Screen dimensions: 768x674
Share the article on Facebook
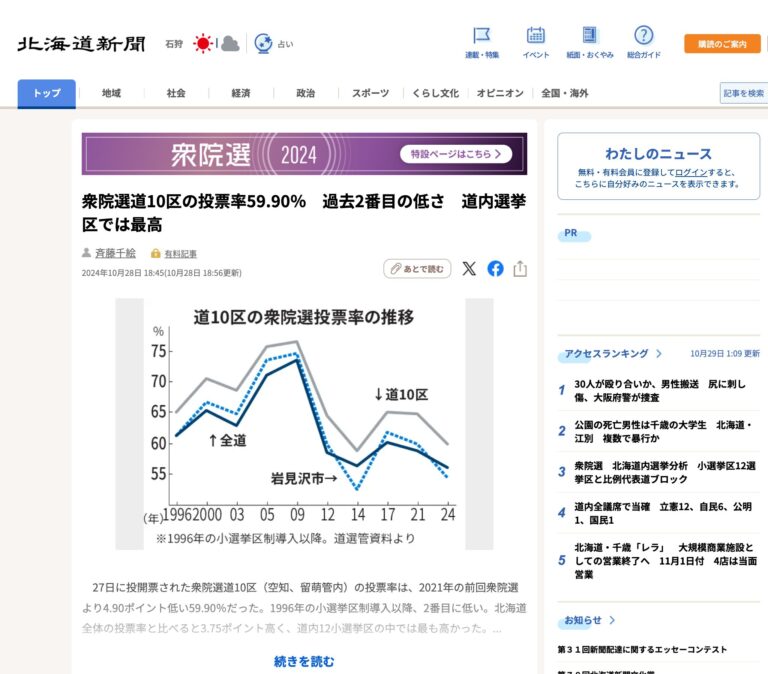[x=495, y=268]
